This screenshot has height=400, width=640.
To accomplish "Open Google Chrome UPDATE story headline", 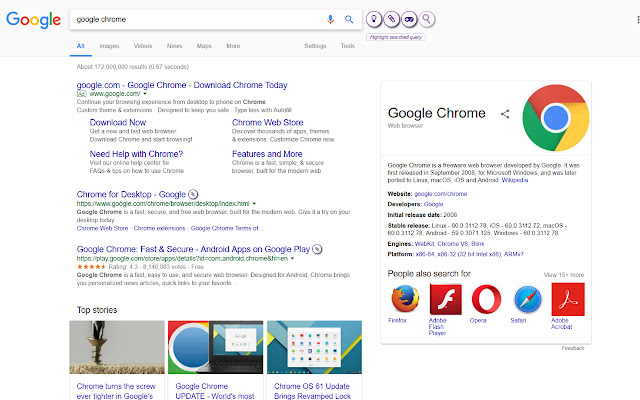I will (215, 391).
